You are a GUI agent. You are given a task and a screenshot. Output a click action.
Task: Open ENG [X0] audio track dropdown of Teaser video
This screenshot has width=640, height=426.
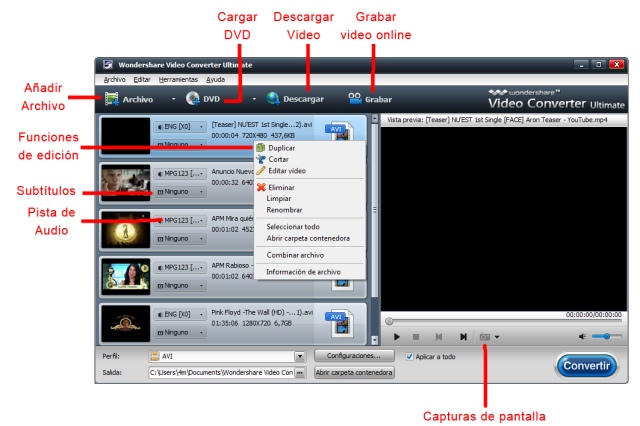(180, 126)
